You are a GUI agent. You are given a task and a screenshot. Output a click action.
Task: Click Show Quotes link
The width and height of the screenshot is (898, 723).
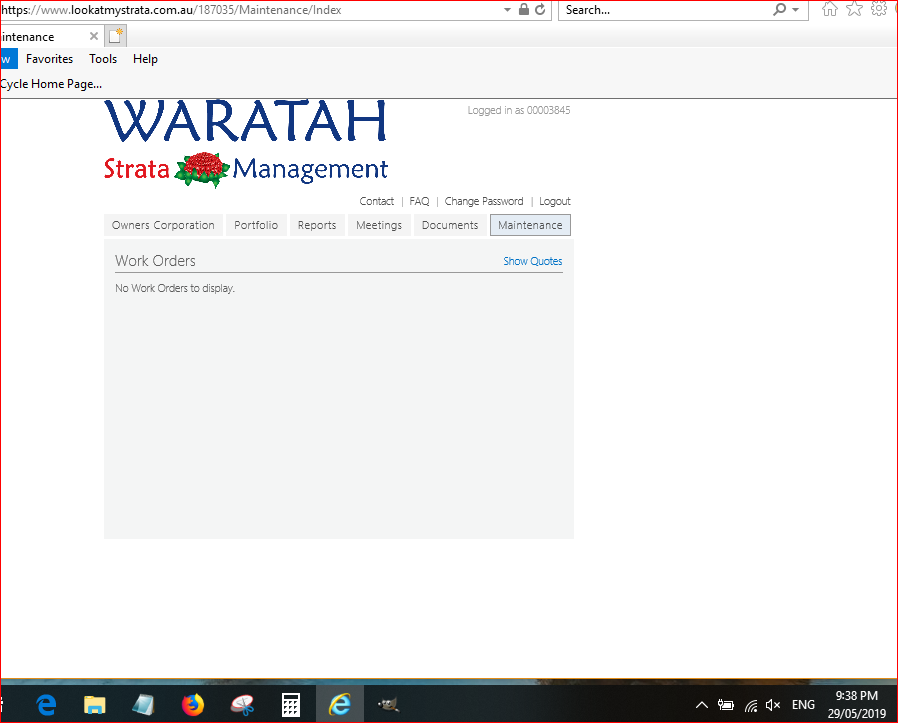pyautogui.click(x=533, y=261)
